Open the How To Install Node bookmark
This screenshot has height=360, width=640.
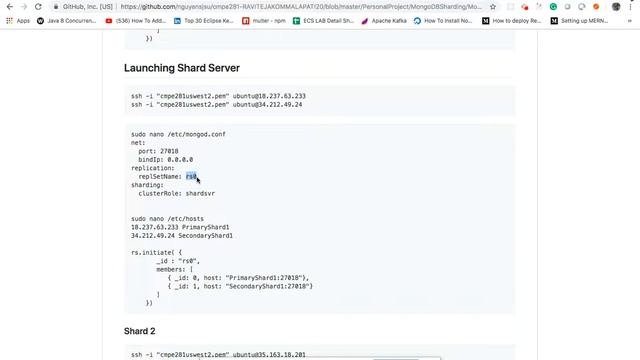(443, 21)
